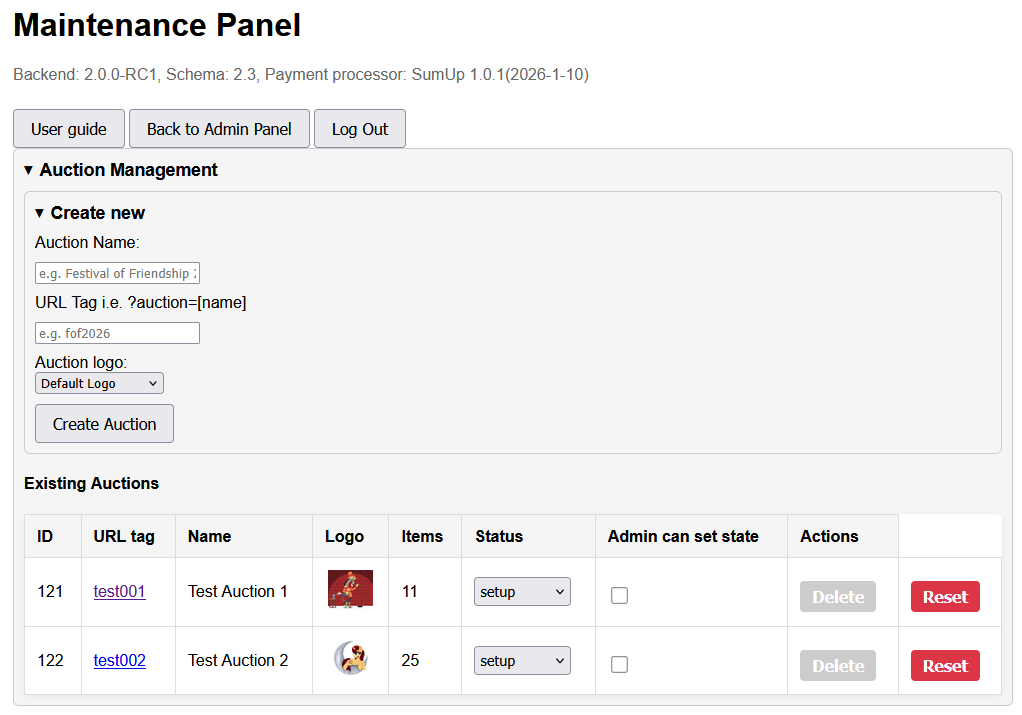
Task: Open the User guide
Action: point(68,128)
